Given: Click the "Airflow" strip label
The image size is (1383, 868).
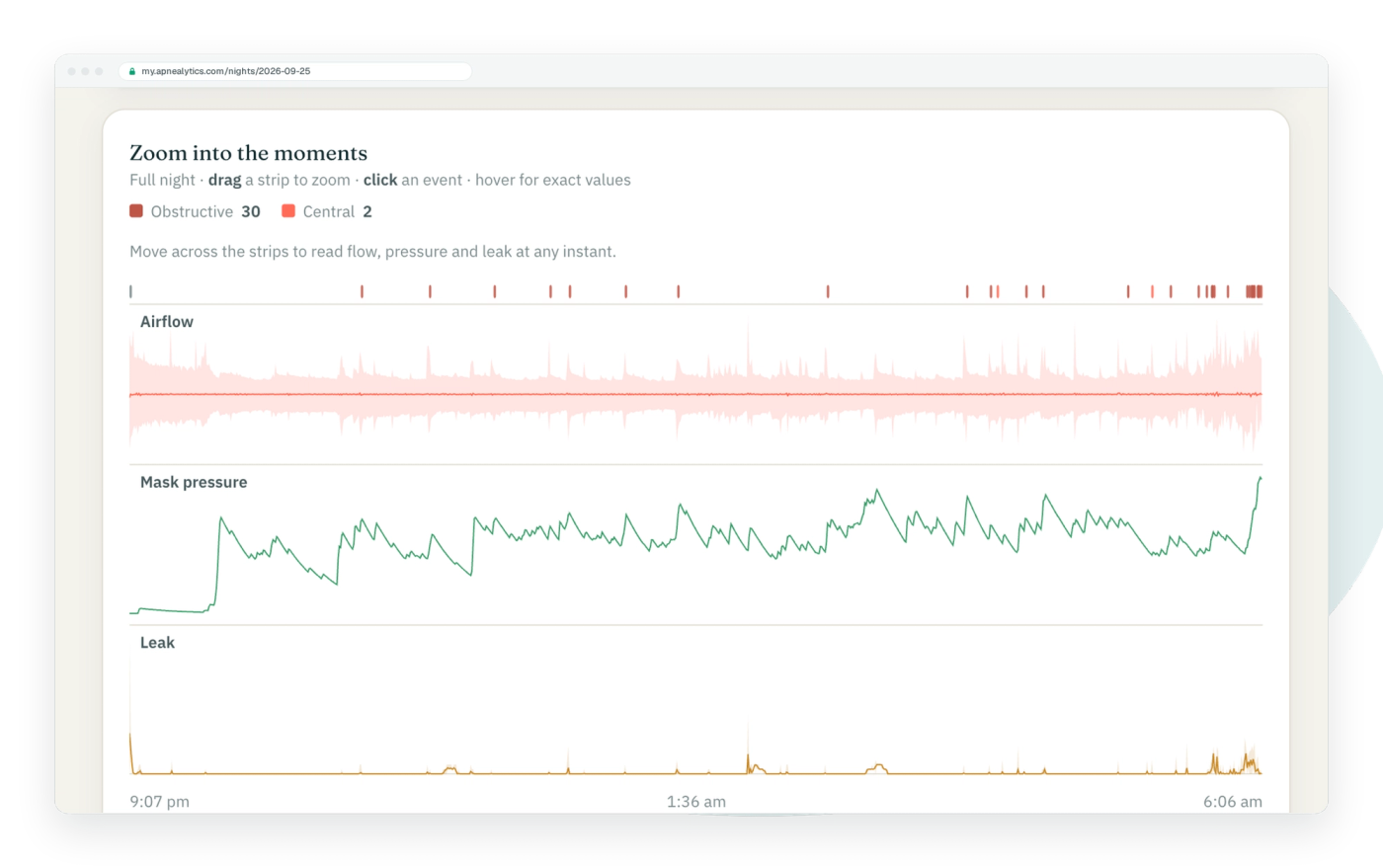Looking at the screenshot, I should [x=167, y=322].
